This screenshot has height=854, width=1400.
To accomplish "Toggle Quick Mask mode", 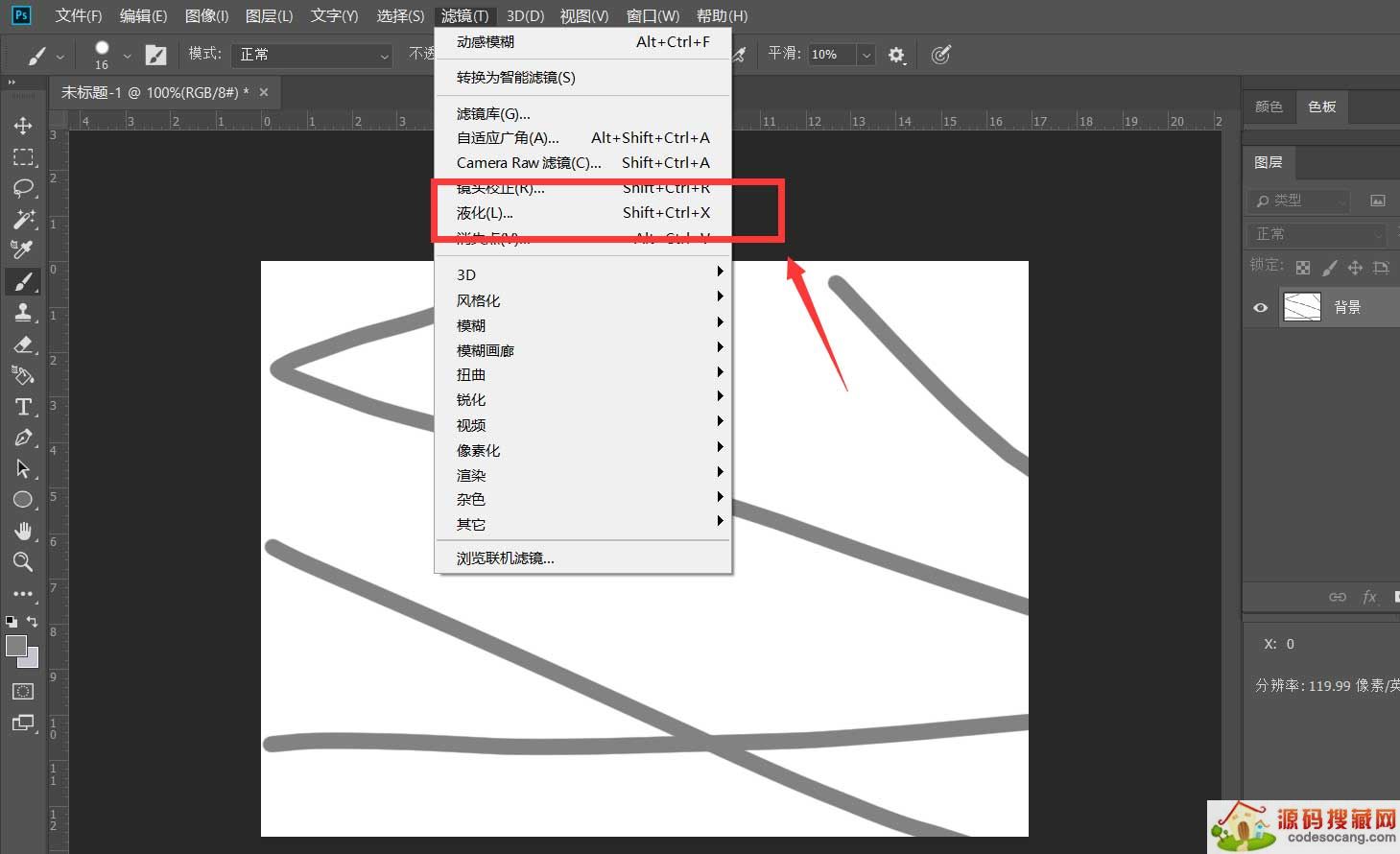I will [x=23, y=691].
